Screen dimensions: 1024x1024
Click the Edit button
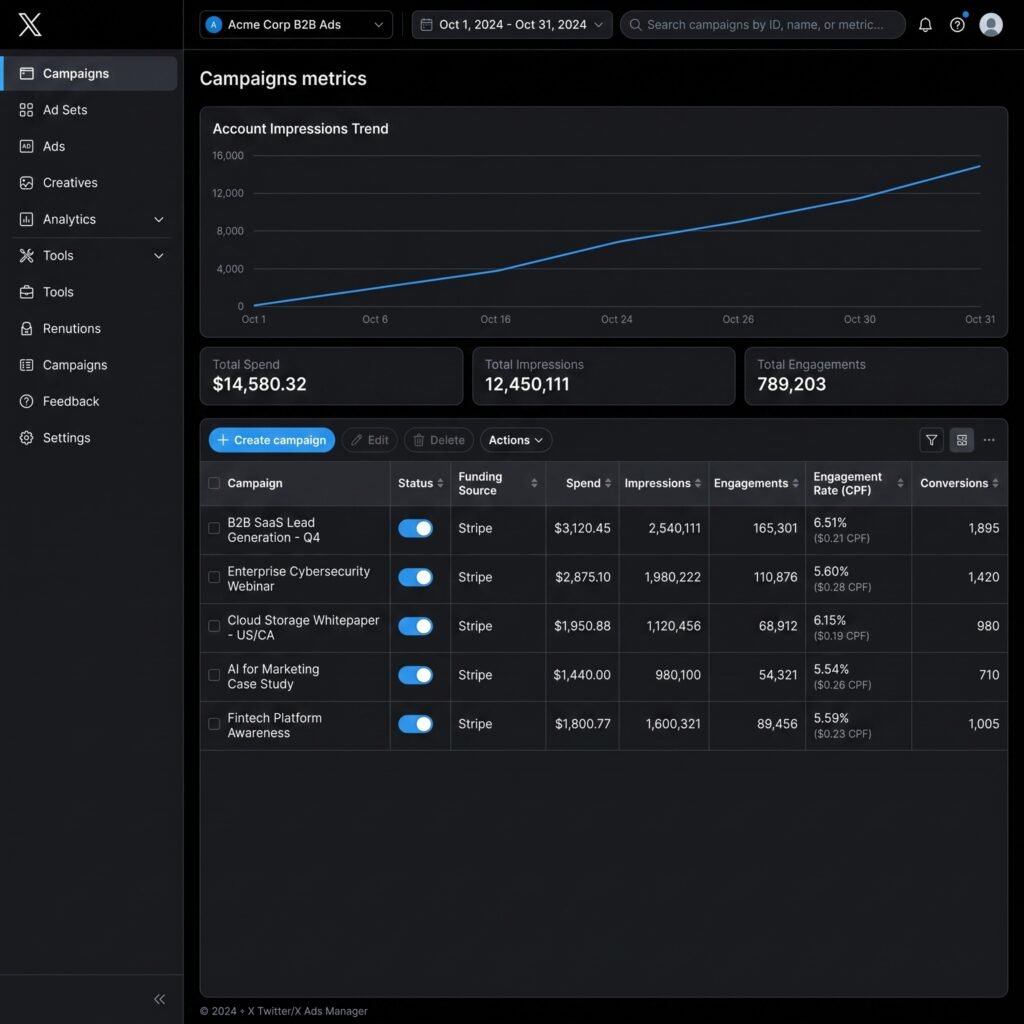tap(370, 440)
